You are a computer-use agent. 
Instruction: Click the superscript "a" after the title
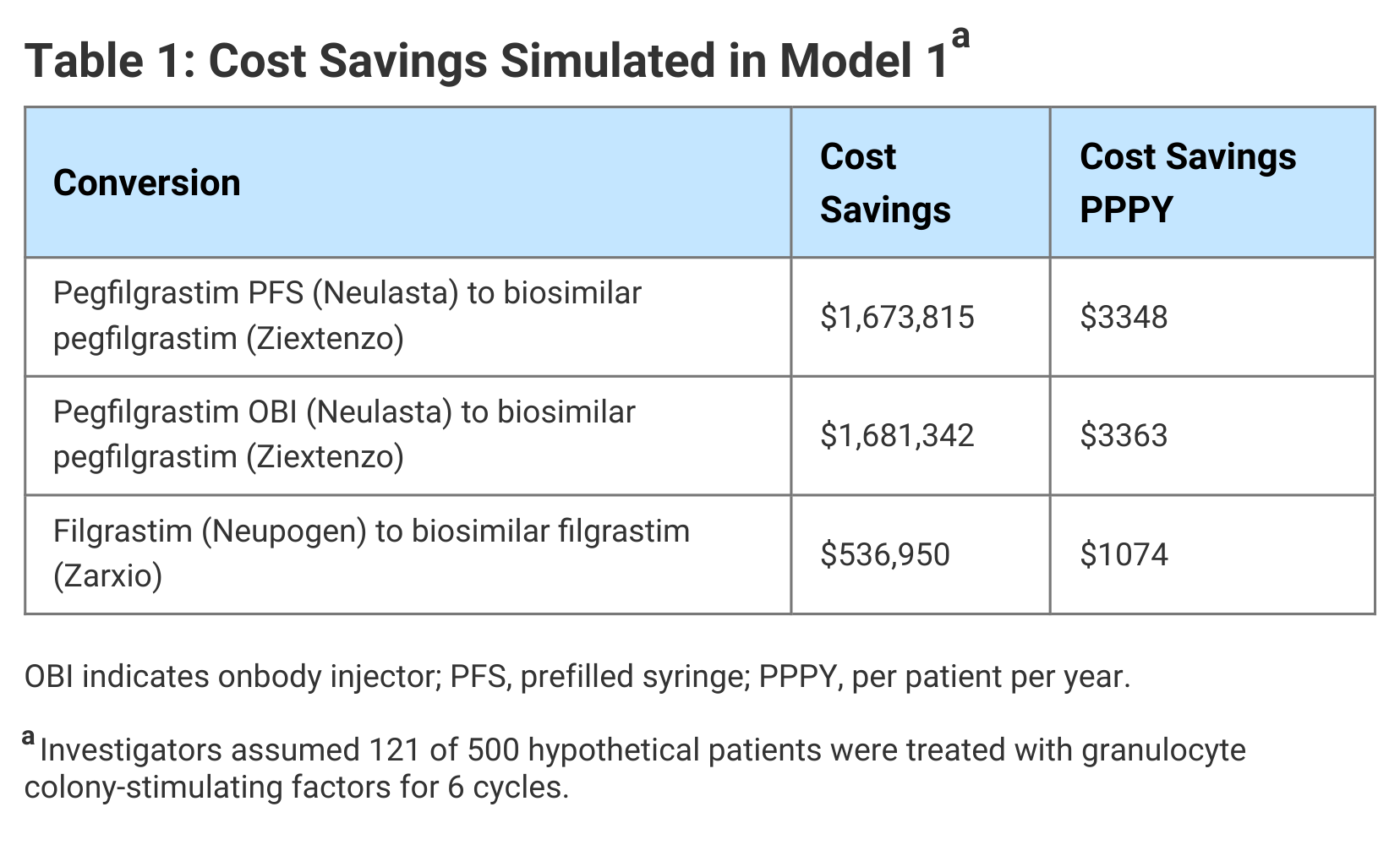pos(960,38)
